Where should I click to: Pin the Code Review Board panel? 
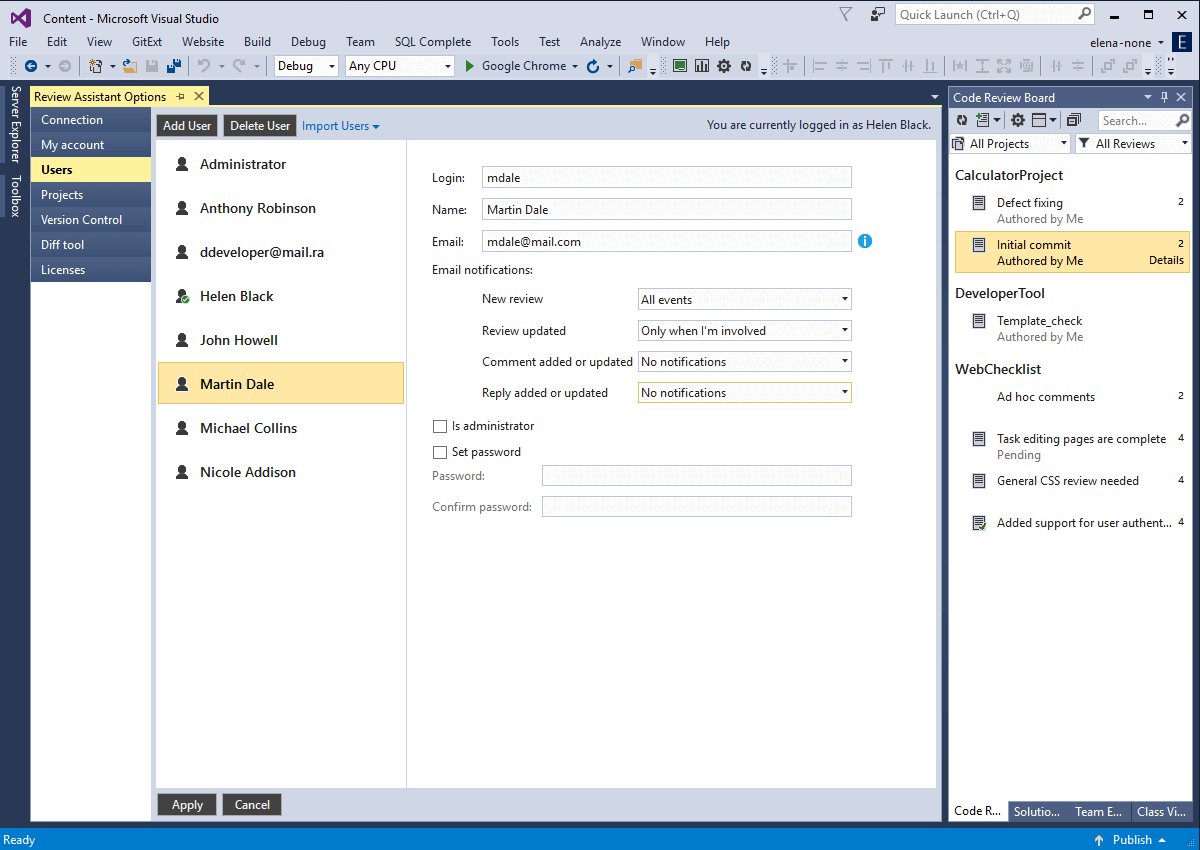click(1164, 97)
